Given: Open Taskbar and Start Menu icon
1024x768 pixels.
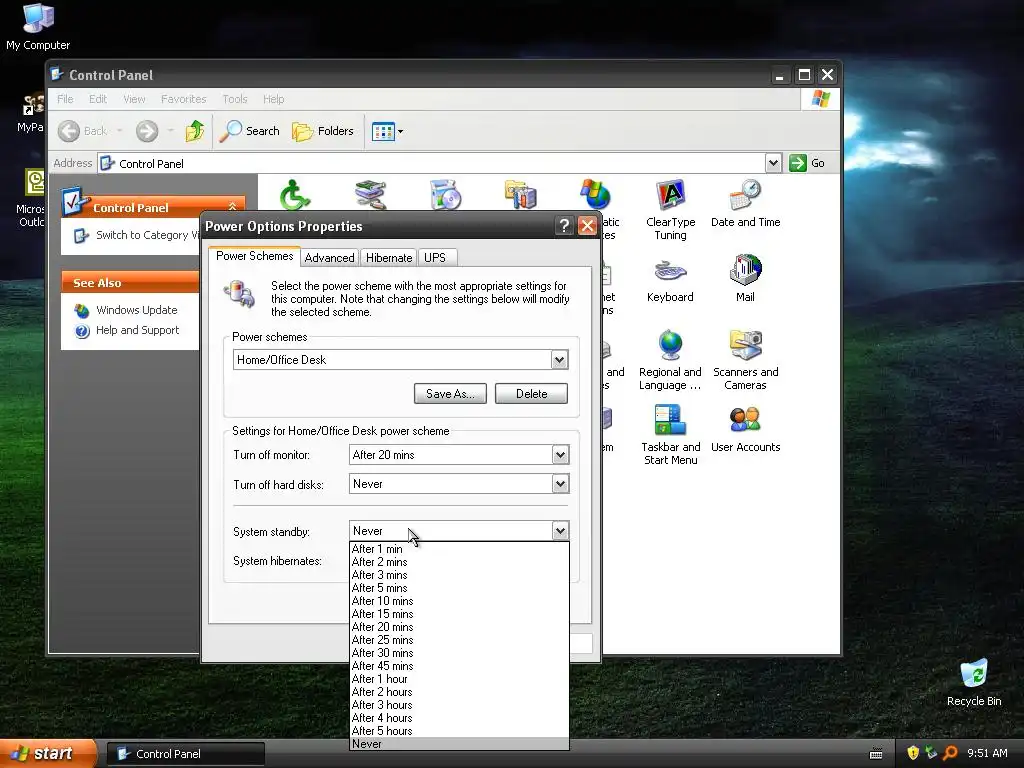Looking at the screenshot, I should pyautogui.click(x=670, y=435).
